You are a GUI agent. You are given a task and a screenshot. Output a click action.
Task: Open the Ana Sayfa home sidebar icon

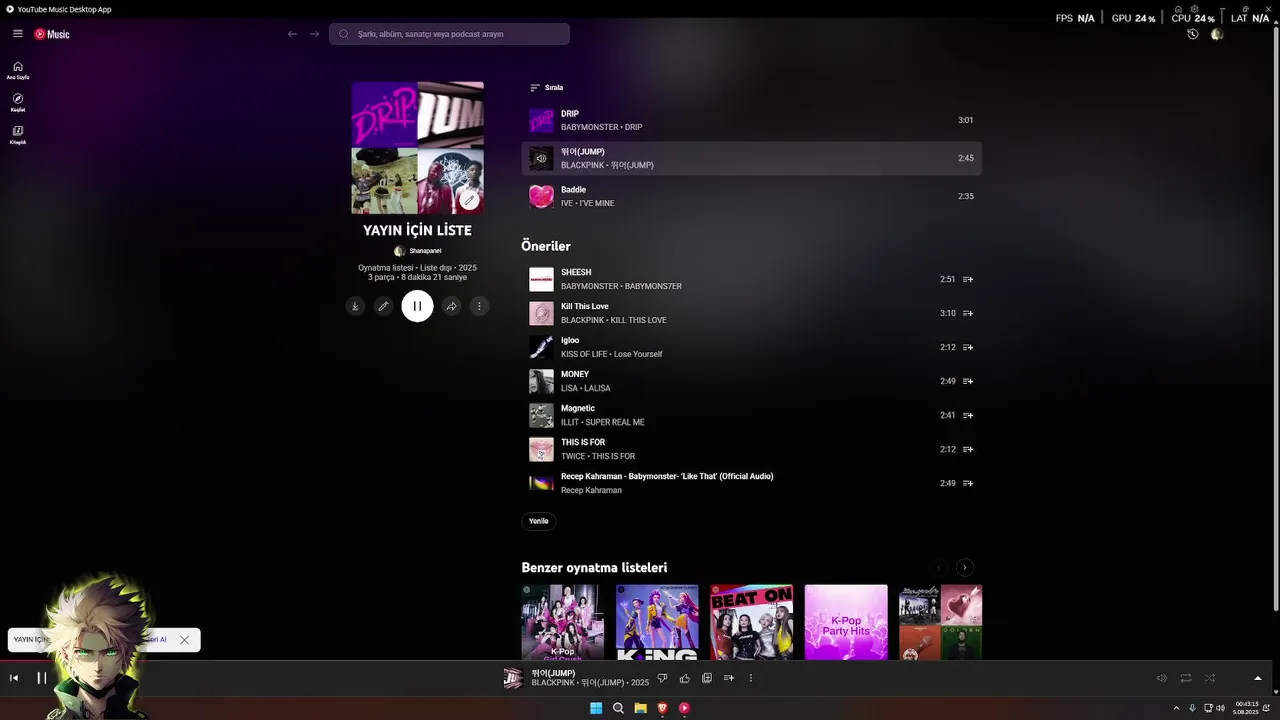[18, 70]
